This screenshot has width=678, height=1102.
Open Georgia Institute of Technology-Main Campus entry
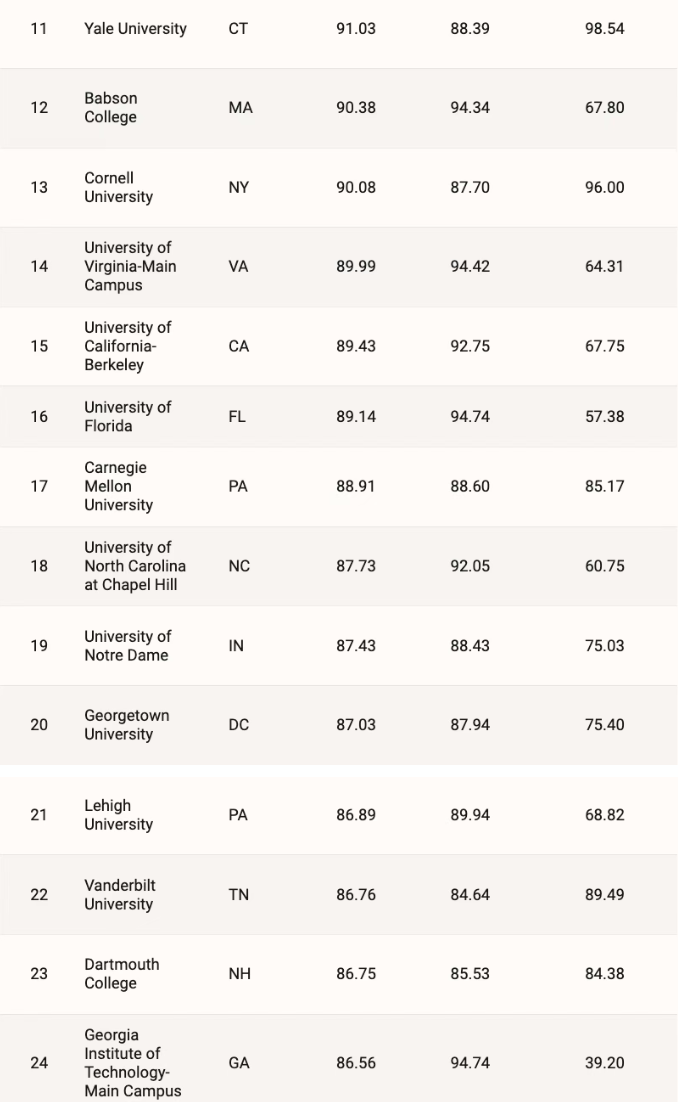[x=133, y=1063]
